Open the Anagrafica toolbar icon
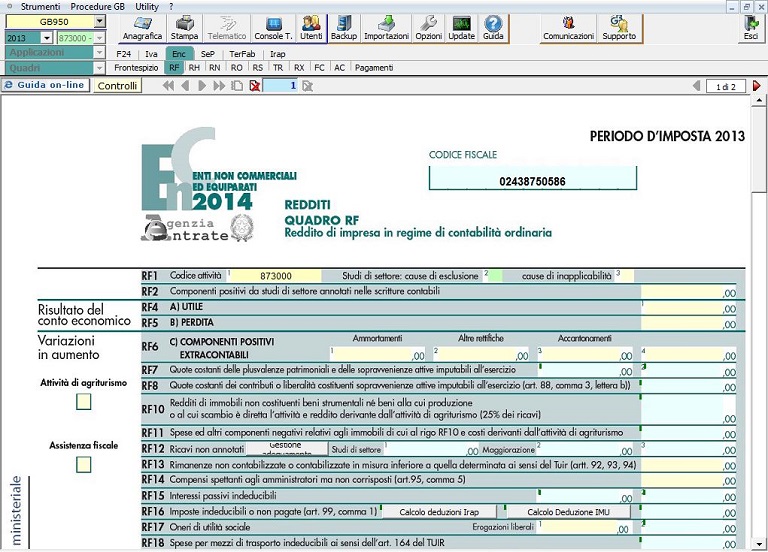Screen dimensions: 768x552 pos(142,28)
